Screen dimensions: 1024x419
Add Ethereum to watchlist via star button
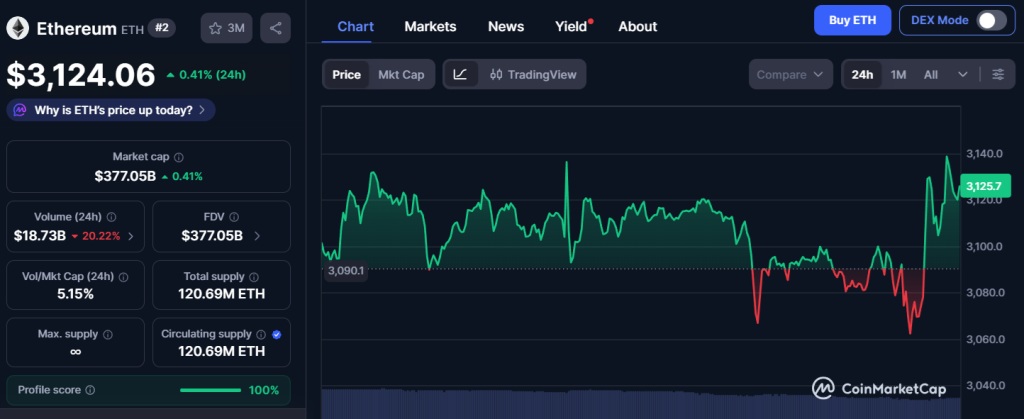coord(227,28)
